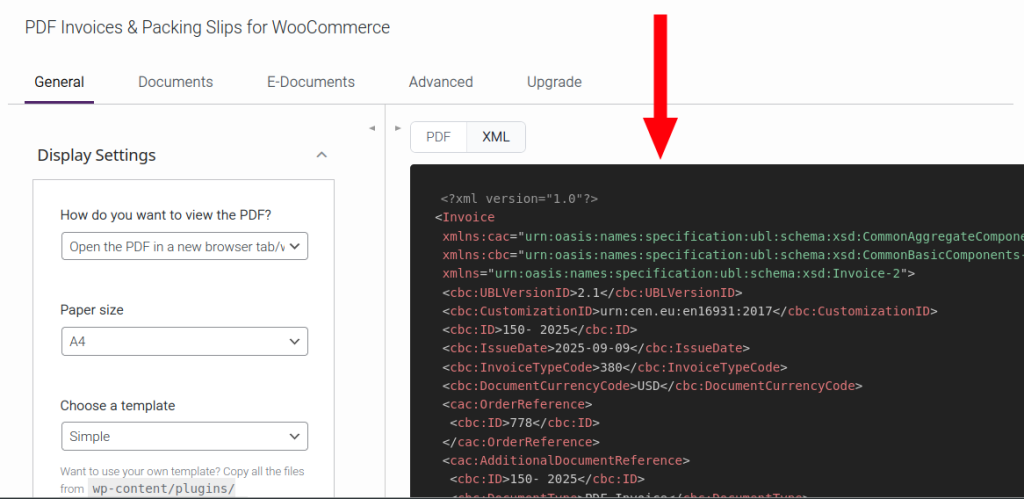Open the Documents tab

tap(175, 82)
